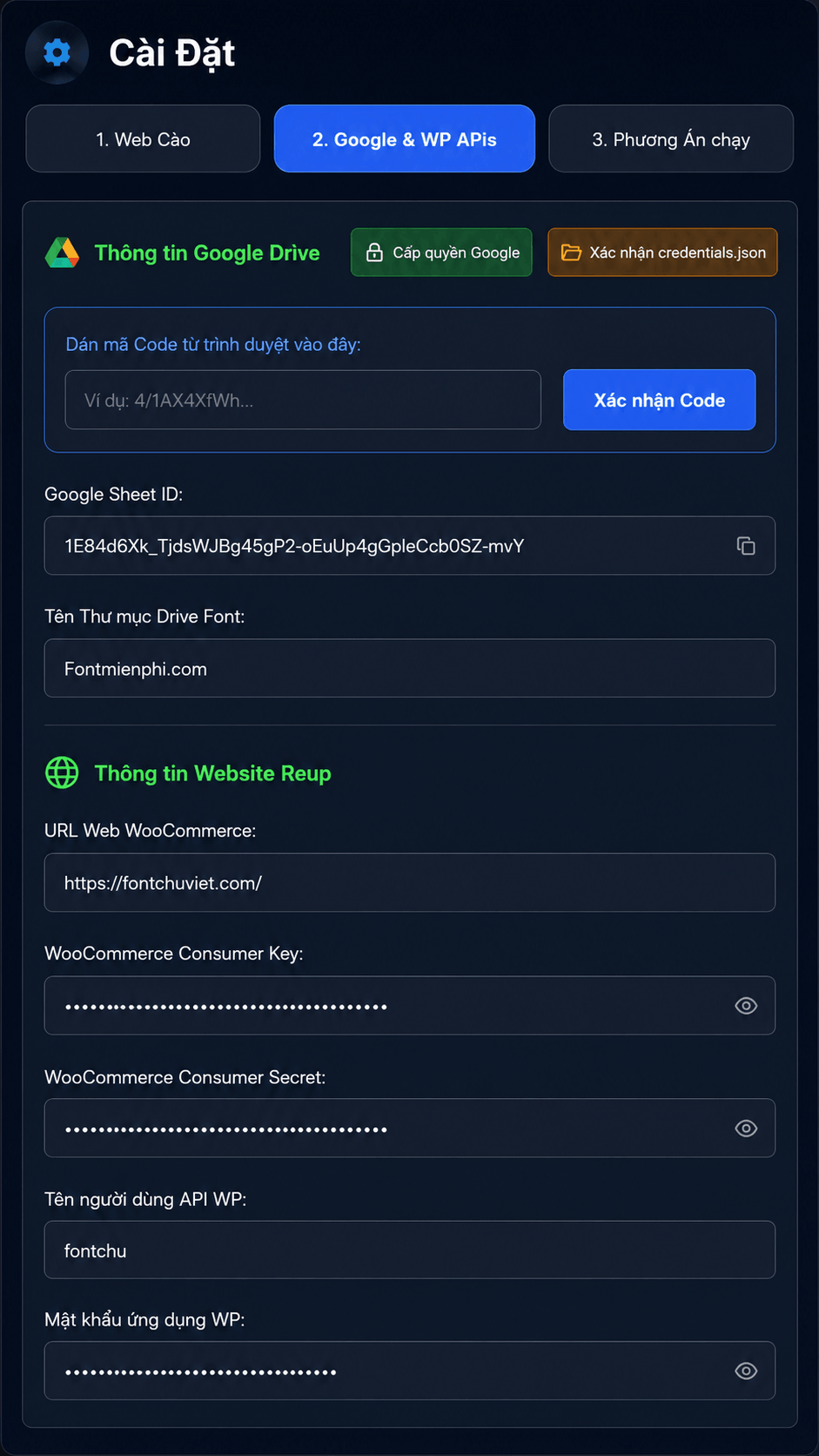The image size is (819, 1456).
Task: Click the globe icon next to Website Reup
Action: tap(62, 772)
